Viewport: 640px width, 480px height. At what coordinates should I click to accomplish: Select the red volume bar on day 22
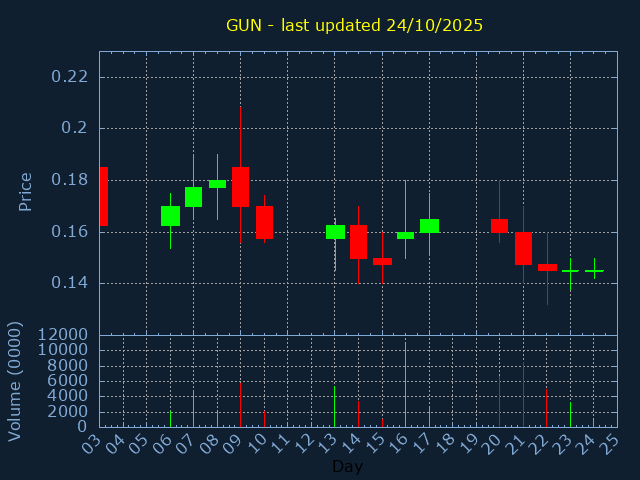[x=546, y=407]
